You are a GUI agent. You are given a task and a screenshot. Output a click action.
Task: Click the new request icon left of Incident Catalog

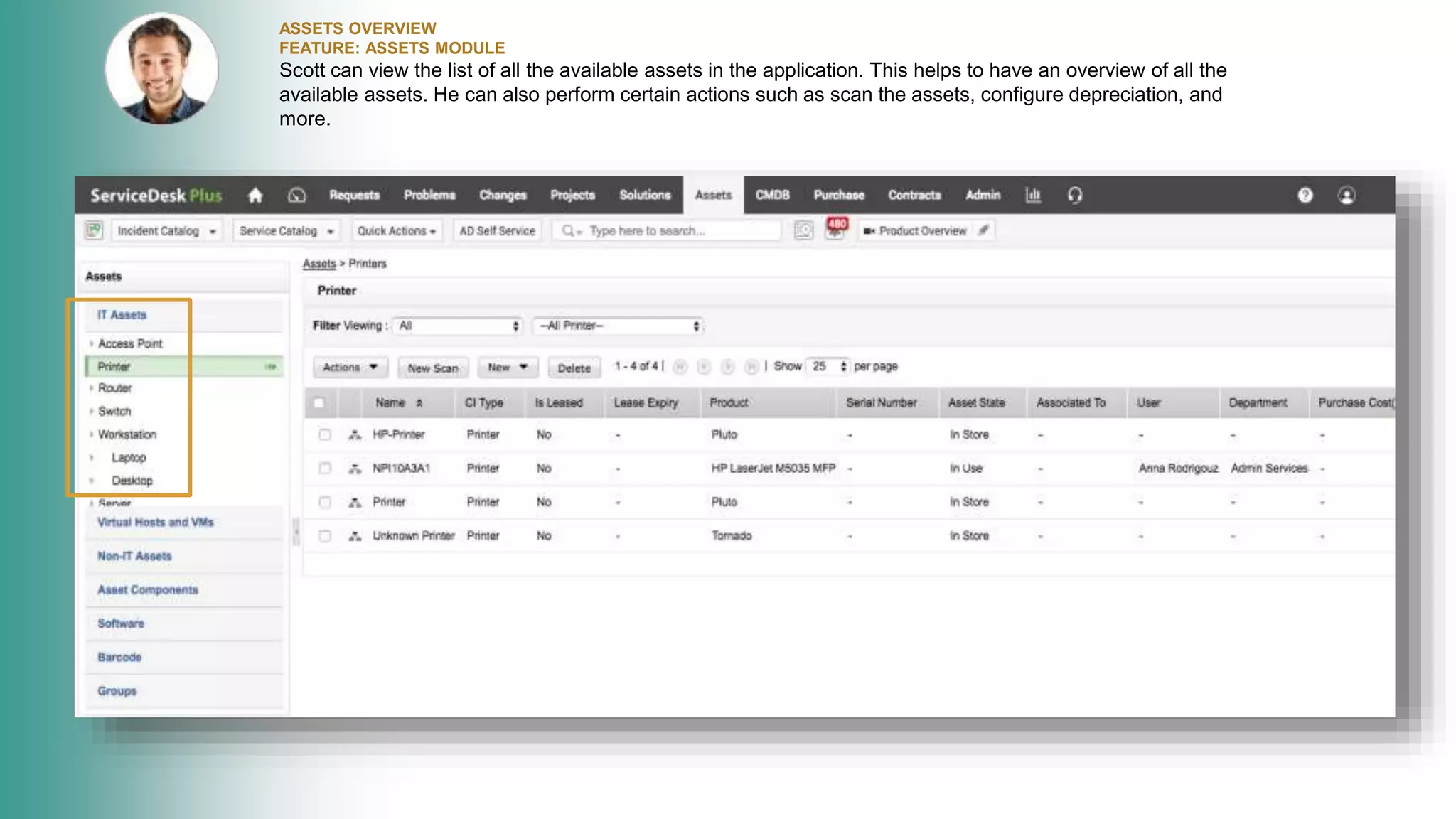click(94, 230)
